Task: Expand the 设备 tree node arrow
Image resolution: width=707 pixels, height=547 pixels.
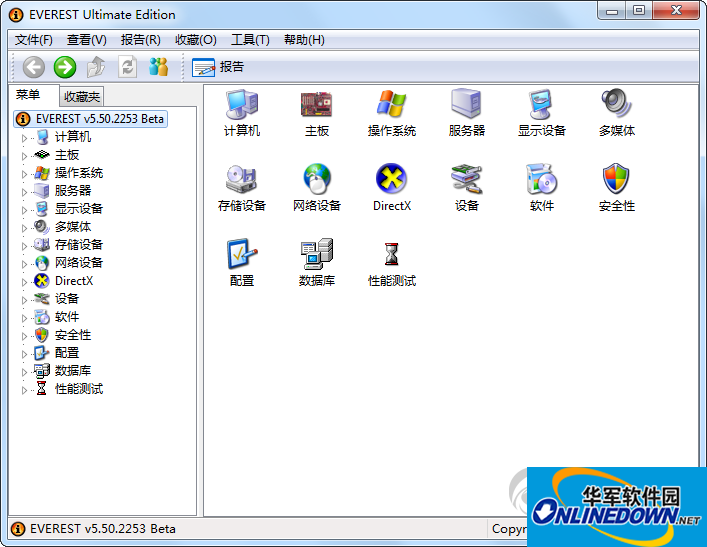Action: pyautogui.click(x=24, y=300)
